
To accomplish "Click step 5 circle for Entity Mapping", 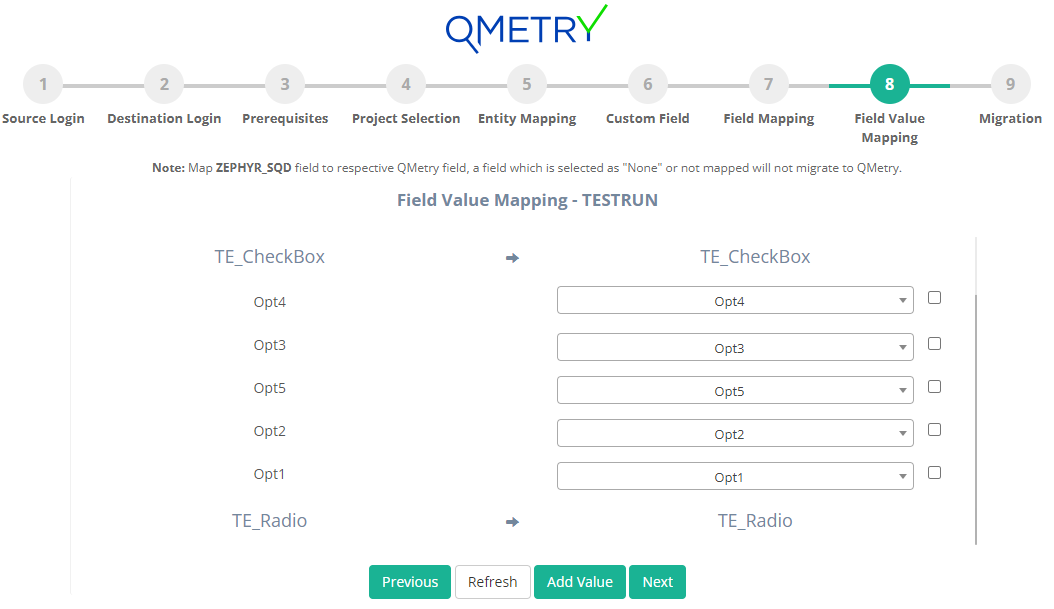I will [527, 85].
